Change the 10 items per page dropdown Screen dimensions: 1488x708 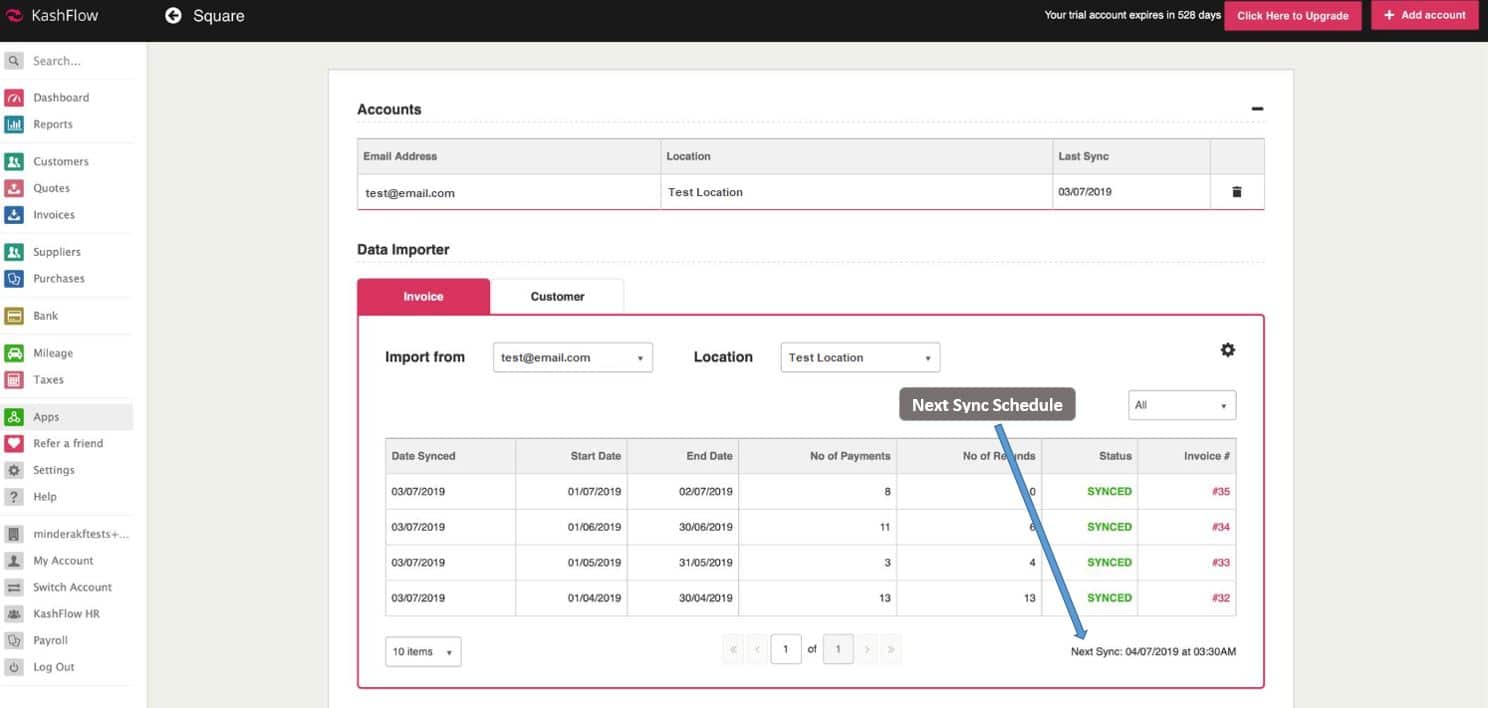422,652
